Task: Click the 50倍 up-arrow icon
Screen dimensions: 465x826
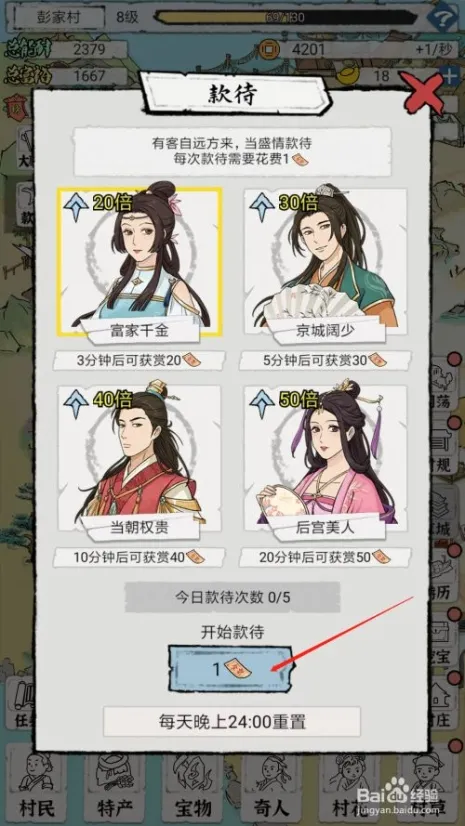Action: 263,404
